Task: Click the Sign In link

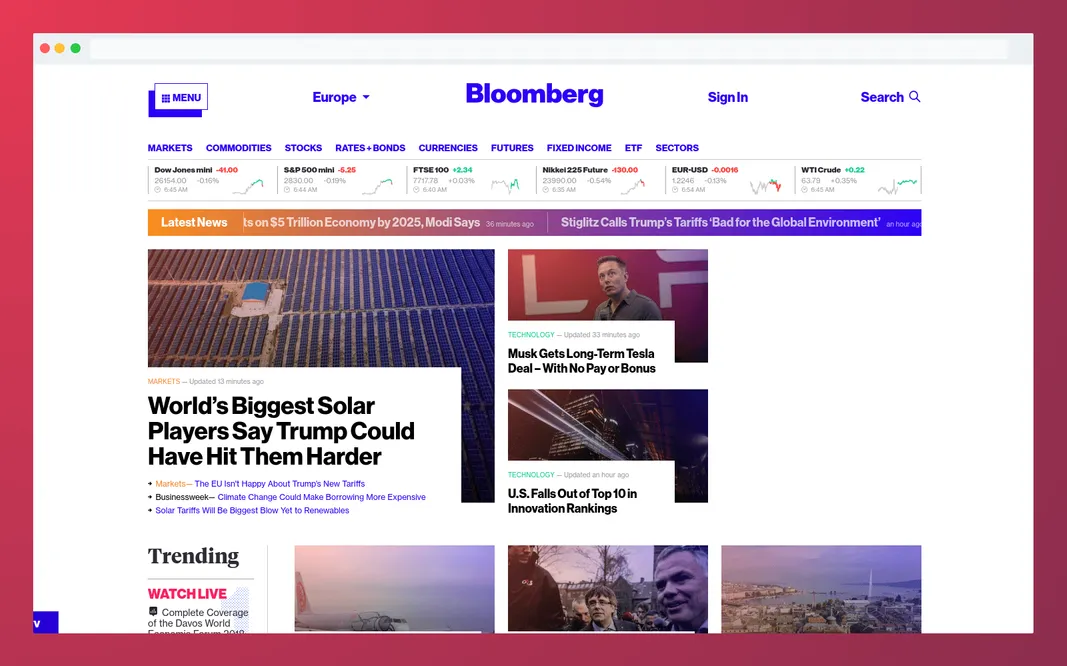Action: tap(727, 97)
